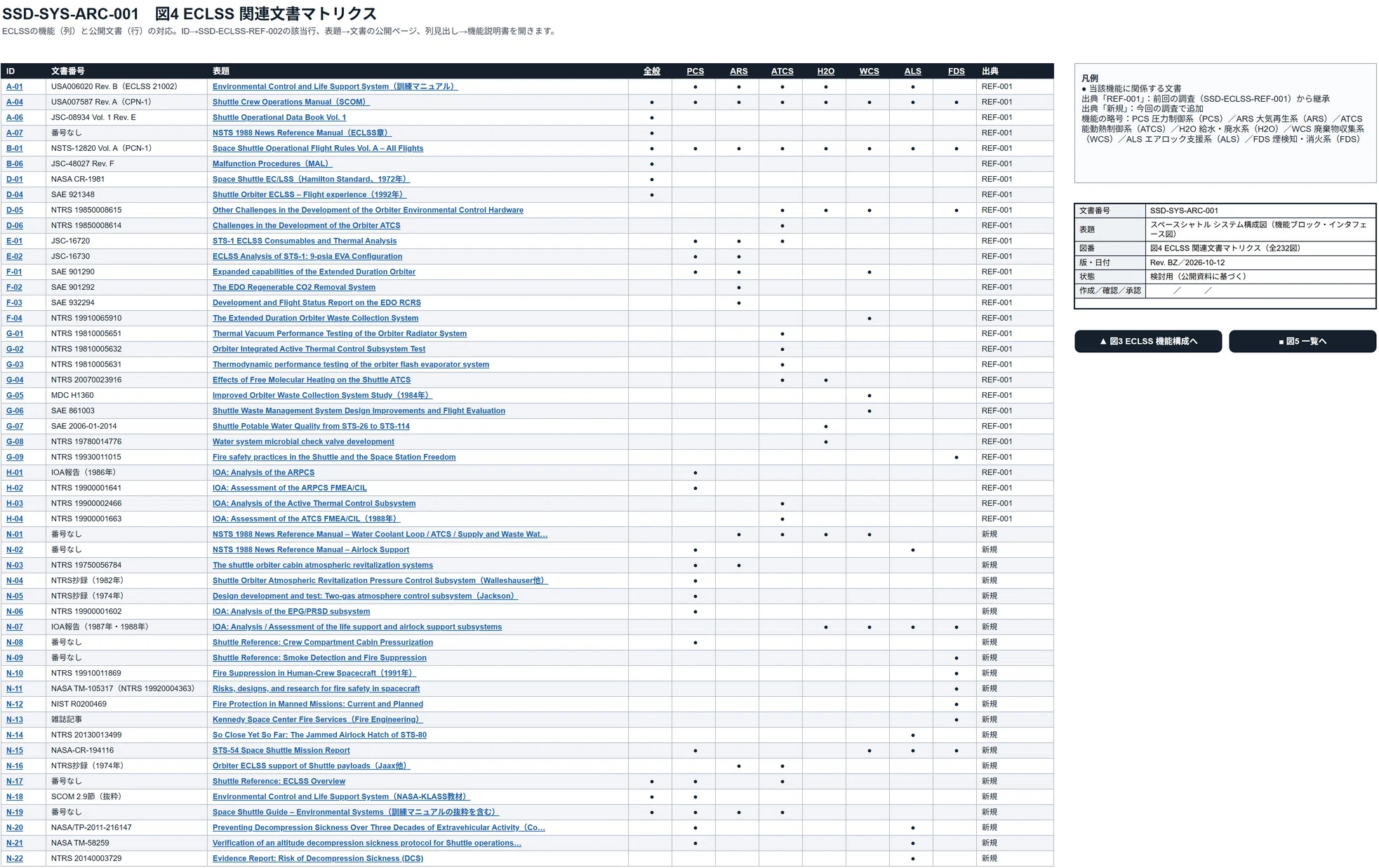Open ID link G-09
This screenshot has width=1379, height=868.
pyautogui.click(x=14, y=457)
